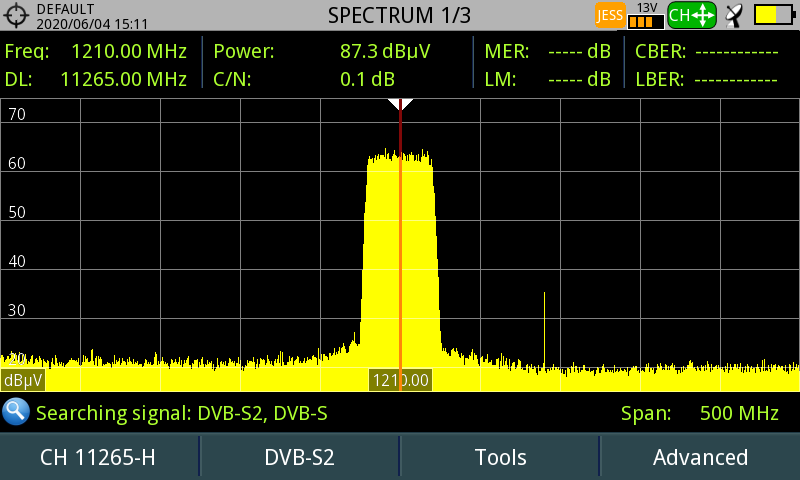This screenshot has height=480, width=800.
Task: Open the CH 11265-H channel menu
Action: (99, 457)
